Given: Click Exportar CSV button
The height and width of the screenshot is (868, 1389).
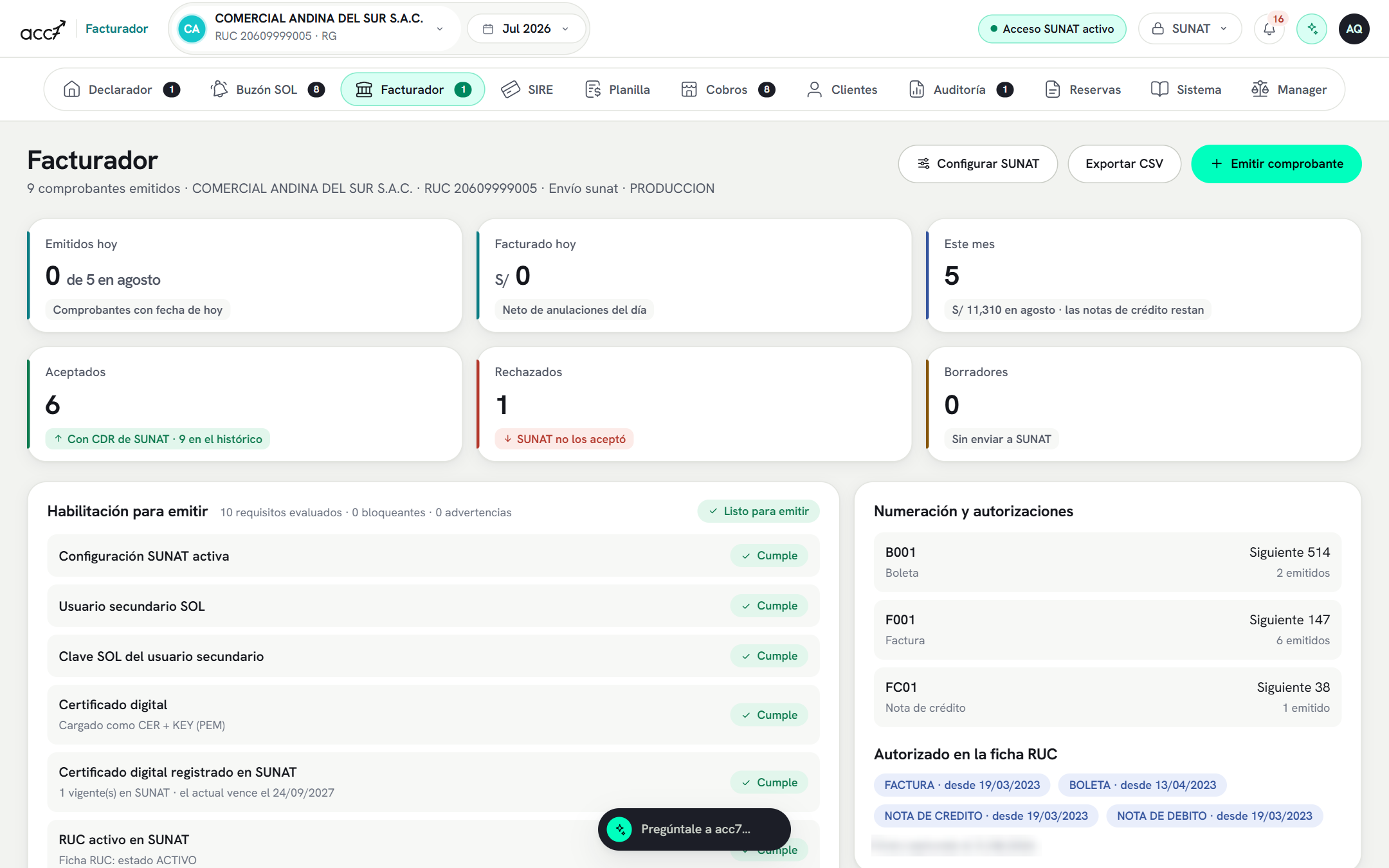Looking at the screenshot, I should click(x=1124, y=164).
